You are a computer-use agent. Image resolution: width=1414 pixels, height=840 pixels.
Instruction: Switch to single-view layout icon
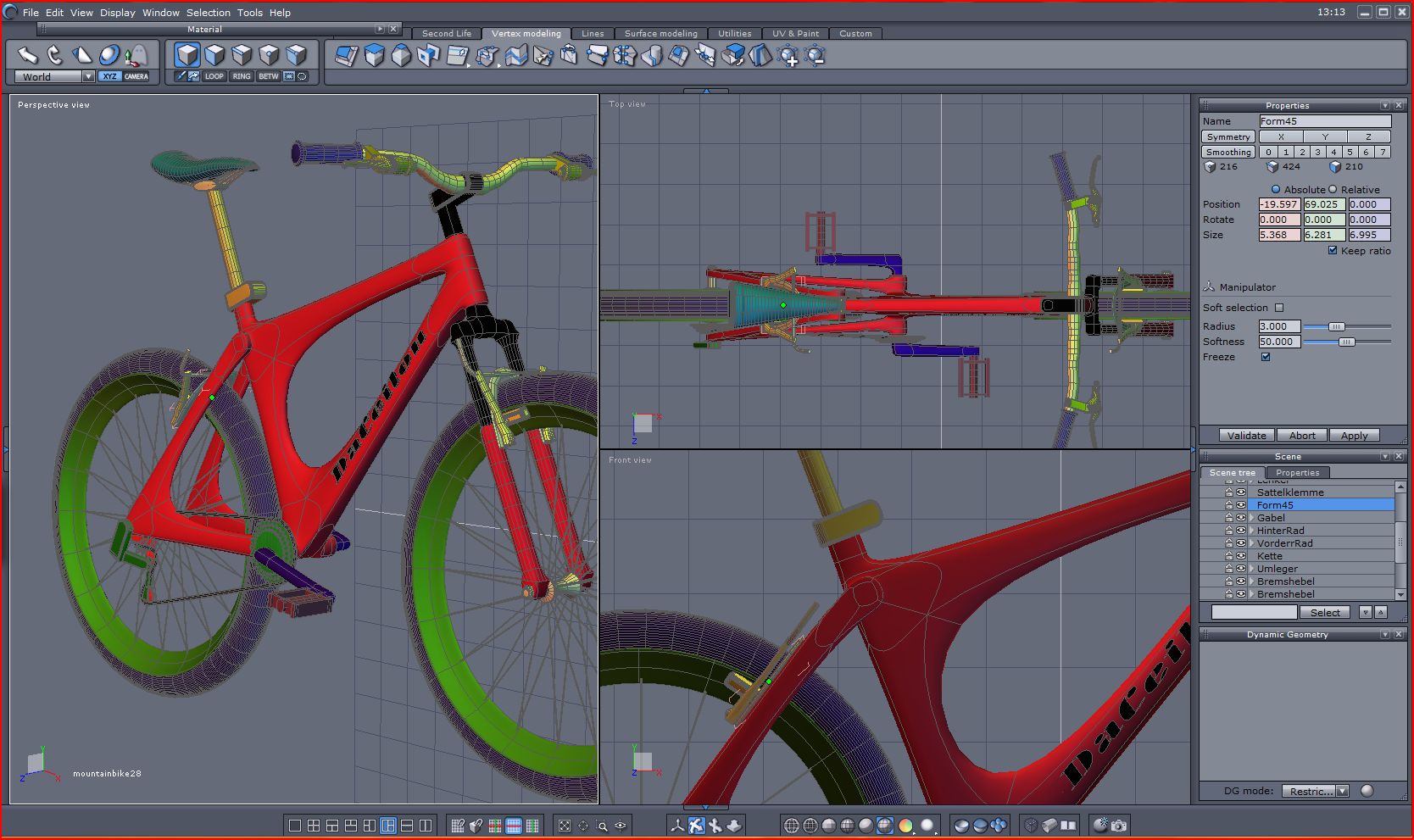[295, 826]
